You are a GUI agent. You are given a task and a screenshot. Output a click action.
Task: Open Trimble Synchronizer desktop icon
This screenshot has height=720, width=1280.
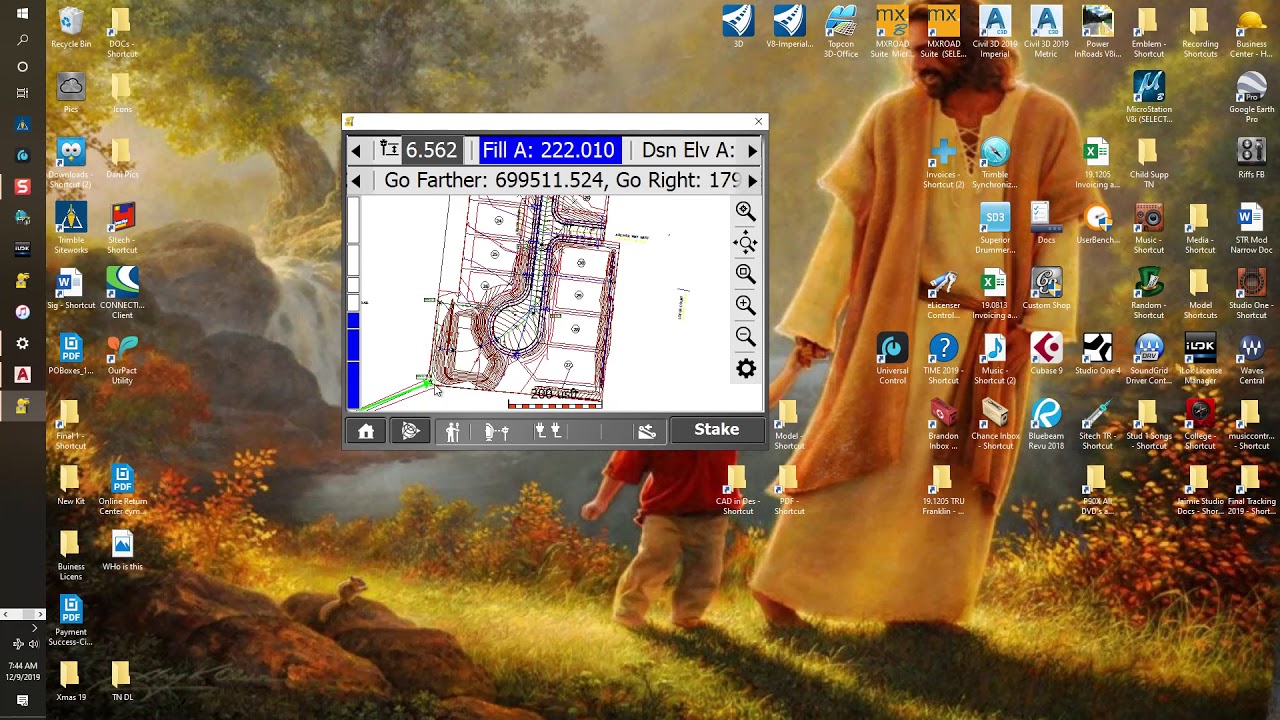pyautogui.click(x=995, y=163)
